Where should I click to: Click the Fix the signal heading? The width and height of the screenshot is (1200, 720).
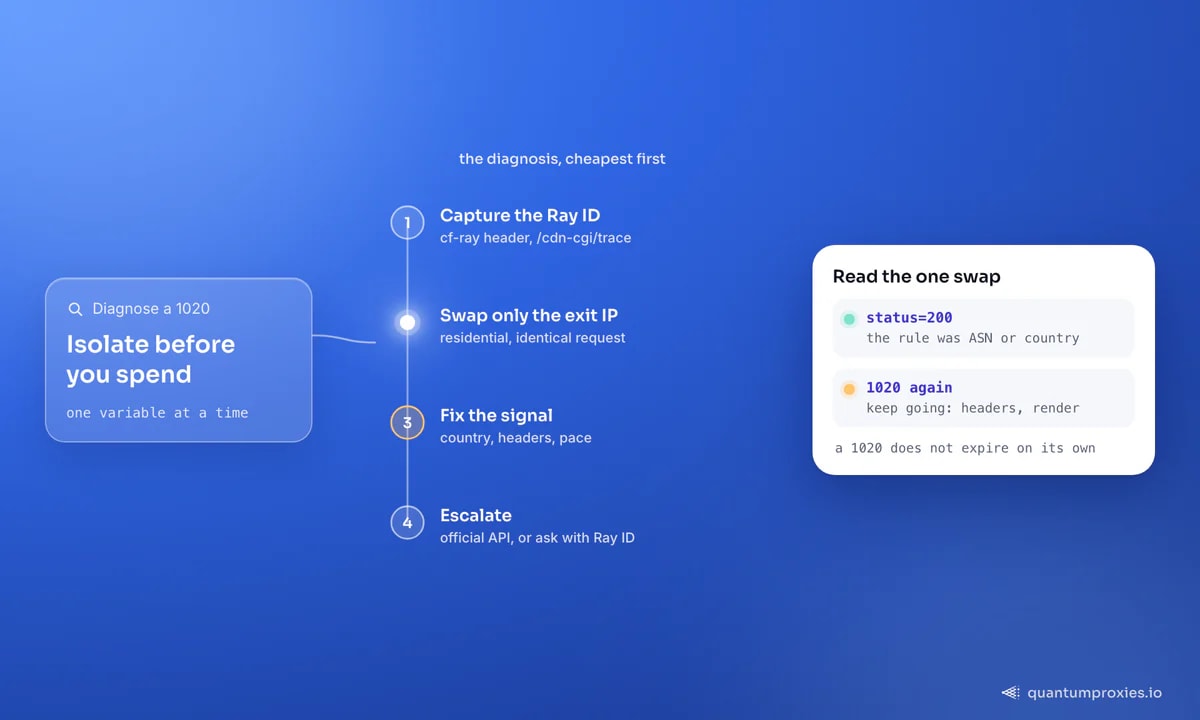click(496, 415)
